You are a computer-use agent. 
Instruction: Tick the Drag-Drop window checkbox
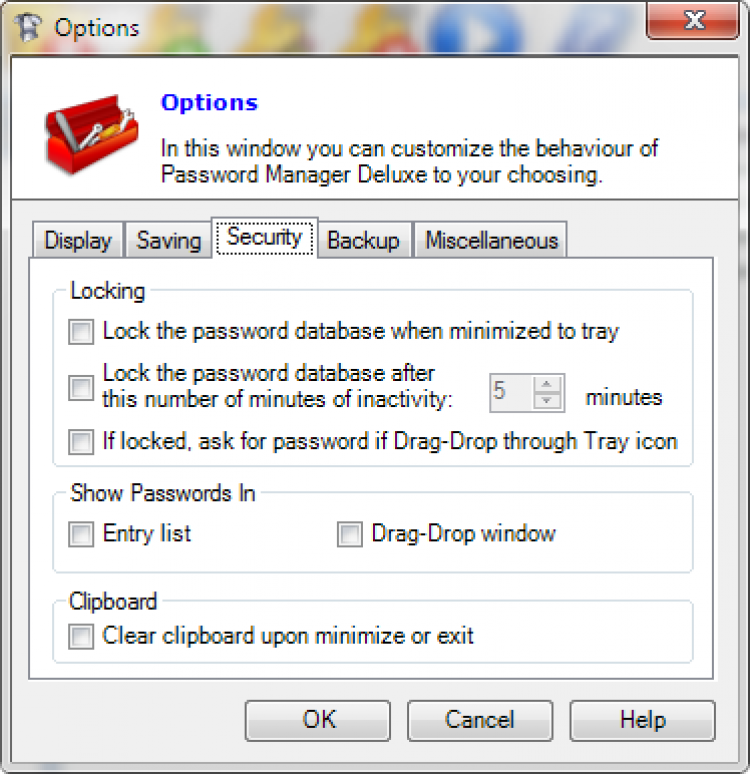(349, 534)
